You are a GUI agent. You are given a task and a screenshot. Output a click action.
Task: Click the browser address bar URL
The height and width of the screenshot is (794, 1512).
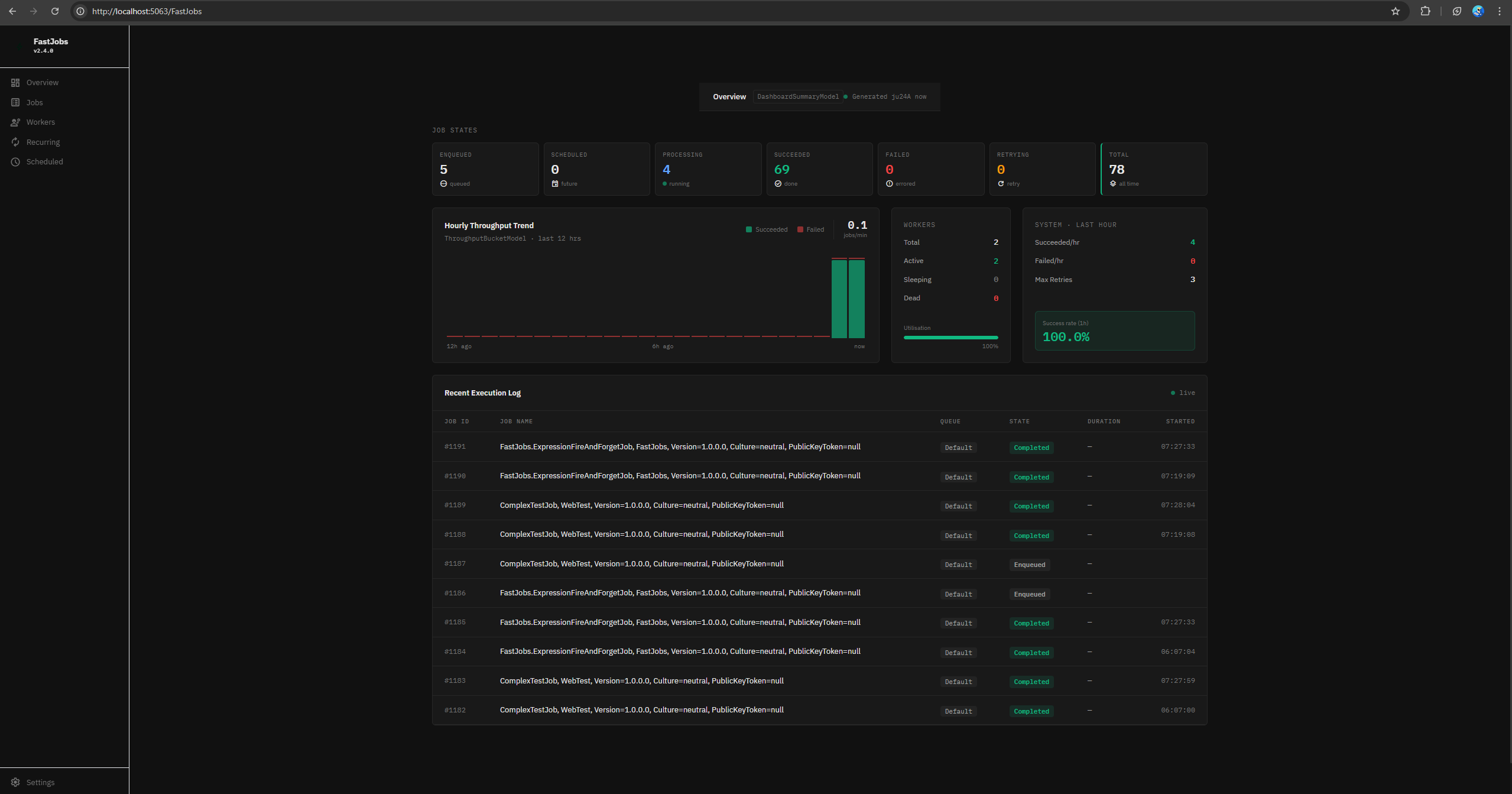point(147,11)
